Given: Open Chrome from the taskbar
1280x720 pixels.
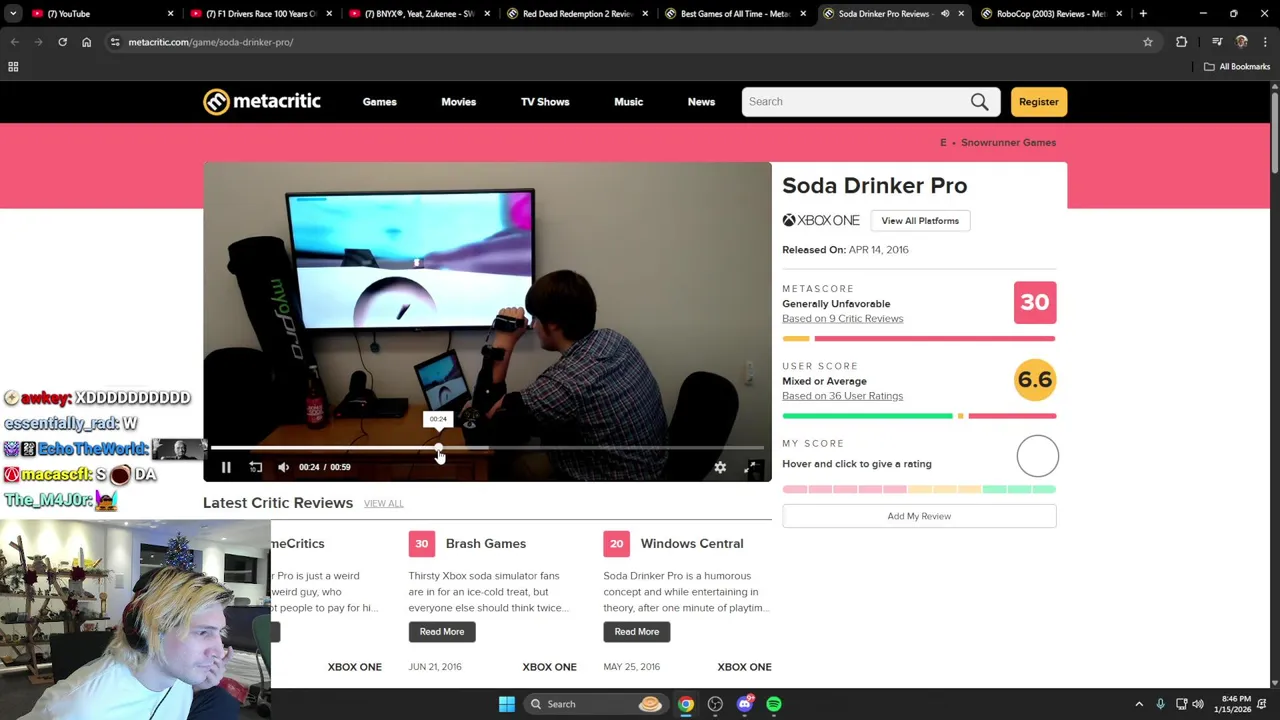Looking at the screenshot, I should click(x=686, y=704).
